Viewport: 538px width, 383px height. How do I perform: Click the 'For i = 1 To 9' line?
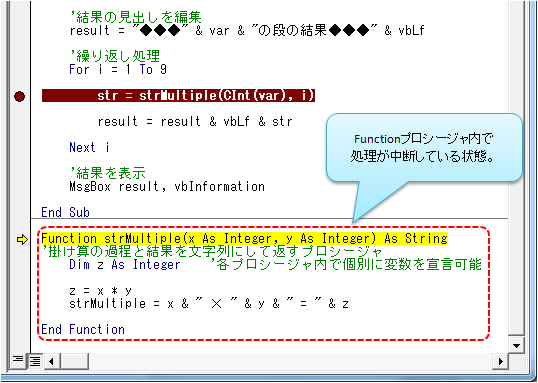[118, 70]
